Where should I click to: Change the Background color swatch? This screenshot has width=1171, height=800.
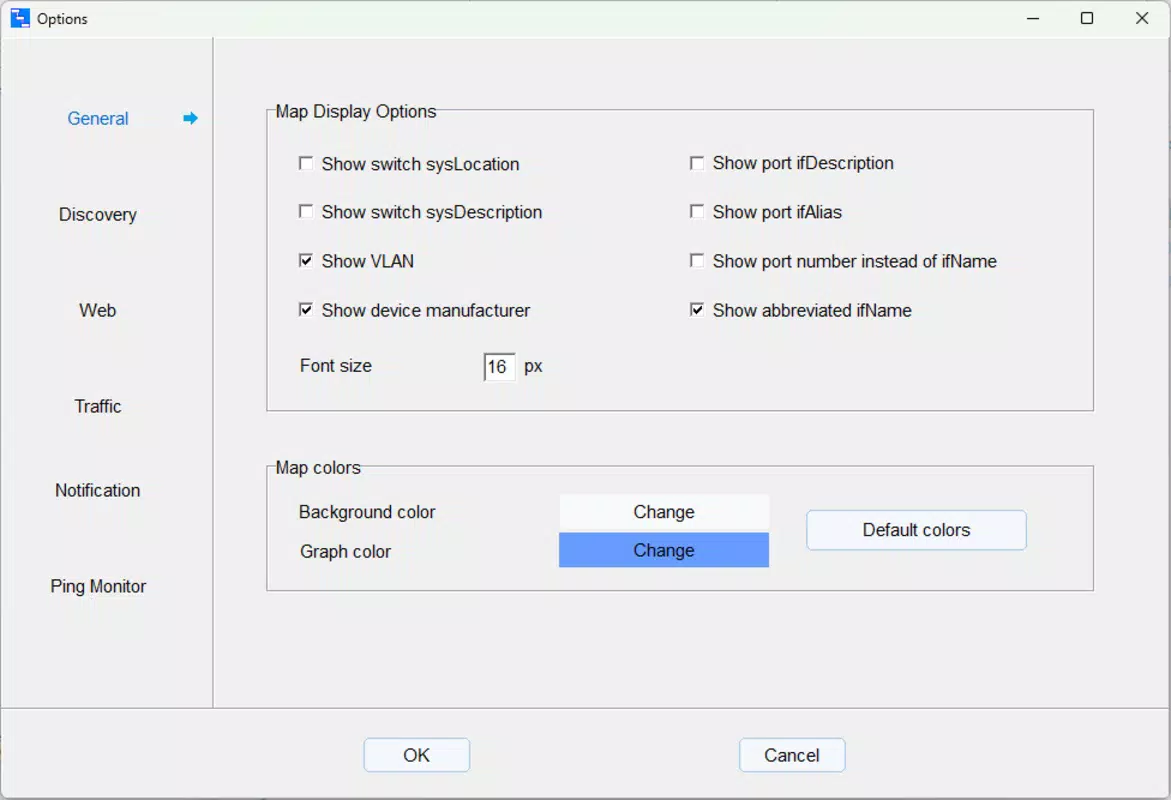[x=664, y=512]
